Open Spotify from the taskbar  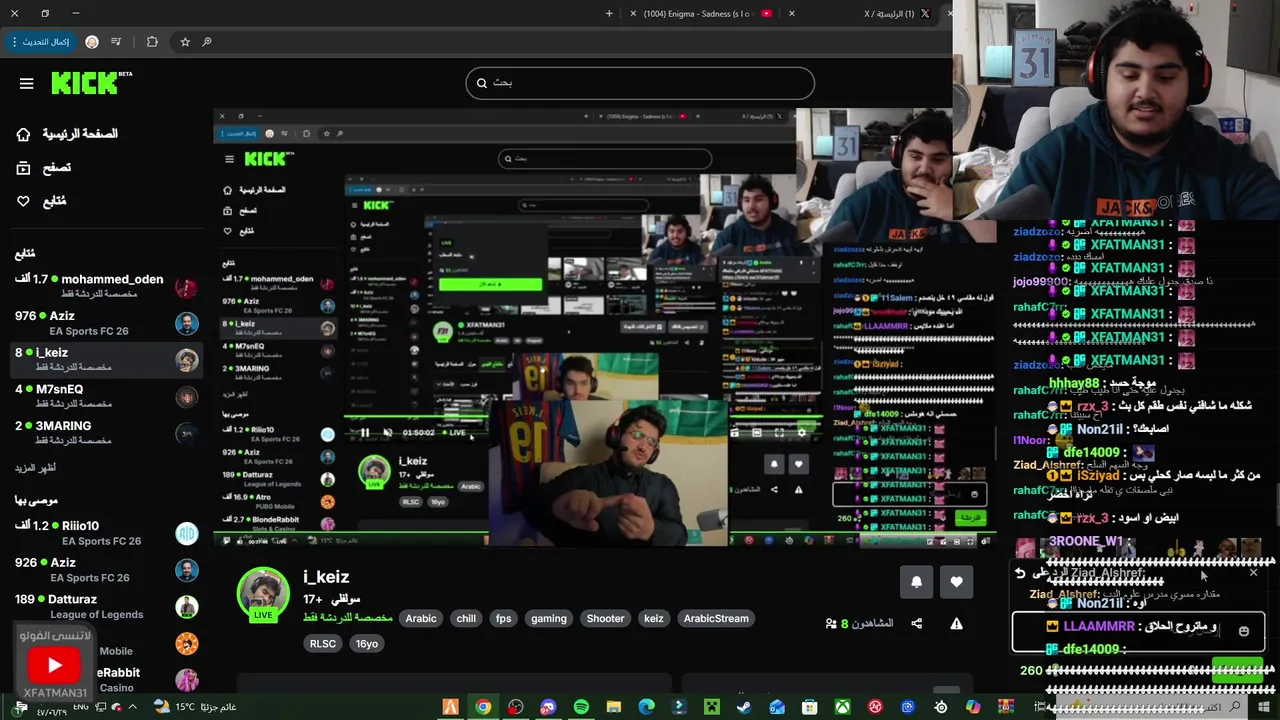[x=581, y=707]
